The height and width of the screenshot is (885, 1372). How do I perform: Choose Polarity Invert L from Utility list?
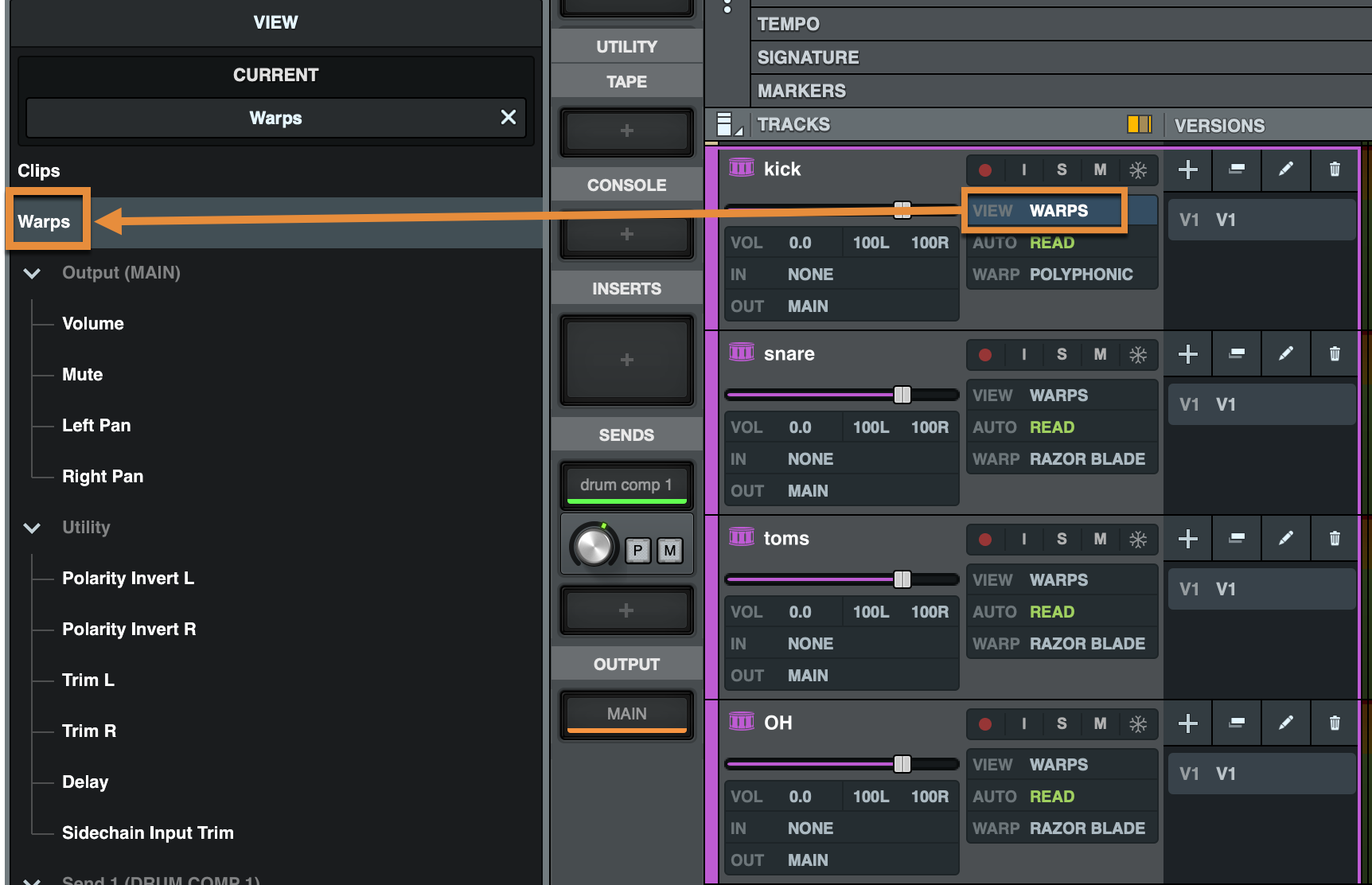pyautogui.click(x=128, y=579)
